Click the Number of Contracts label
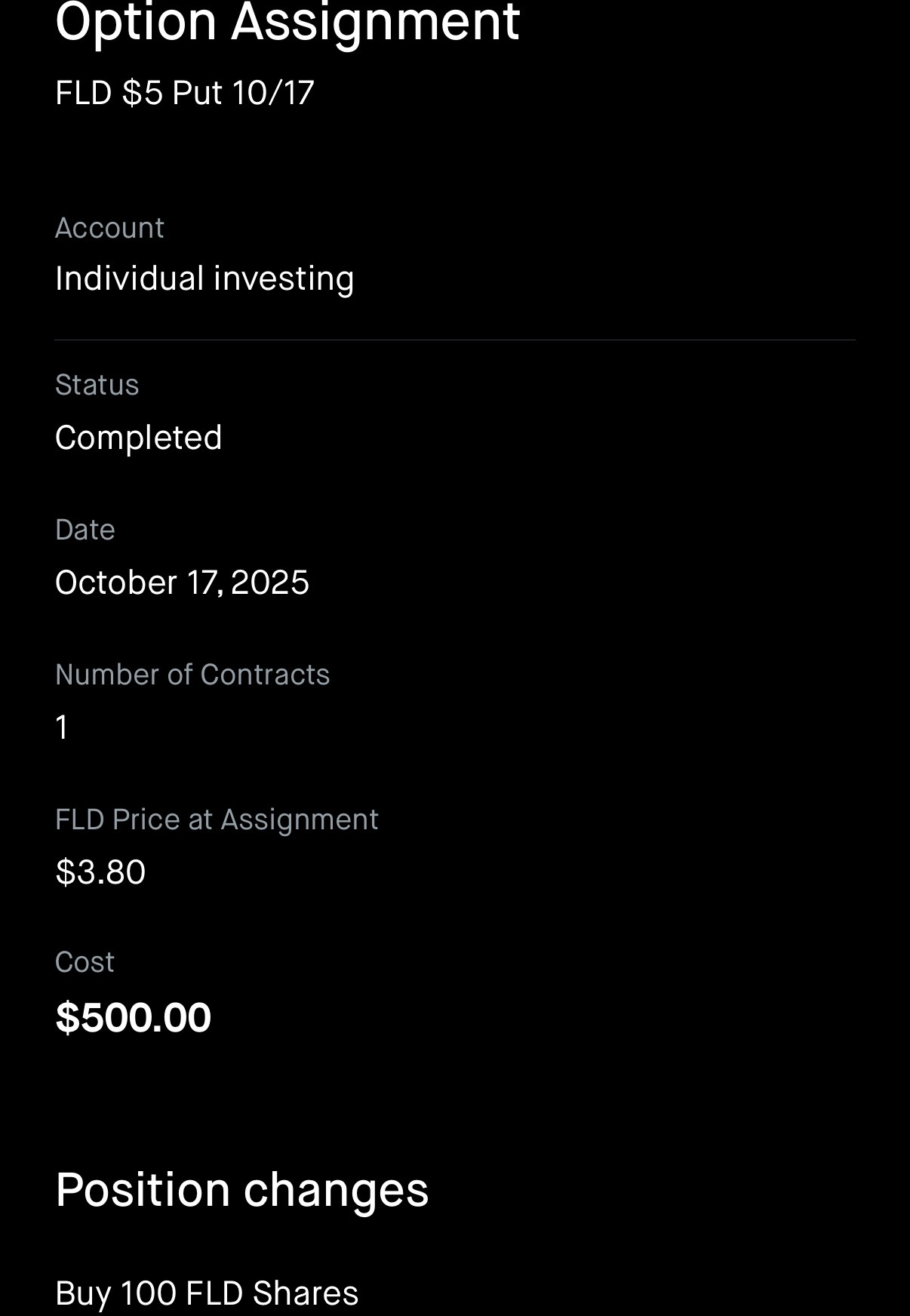Screen dimensions: 910x1316 192,675
